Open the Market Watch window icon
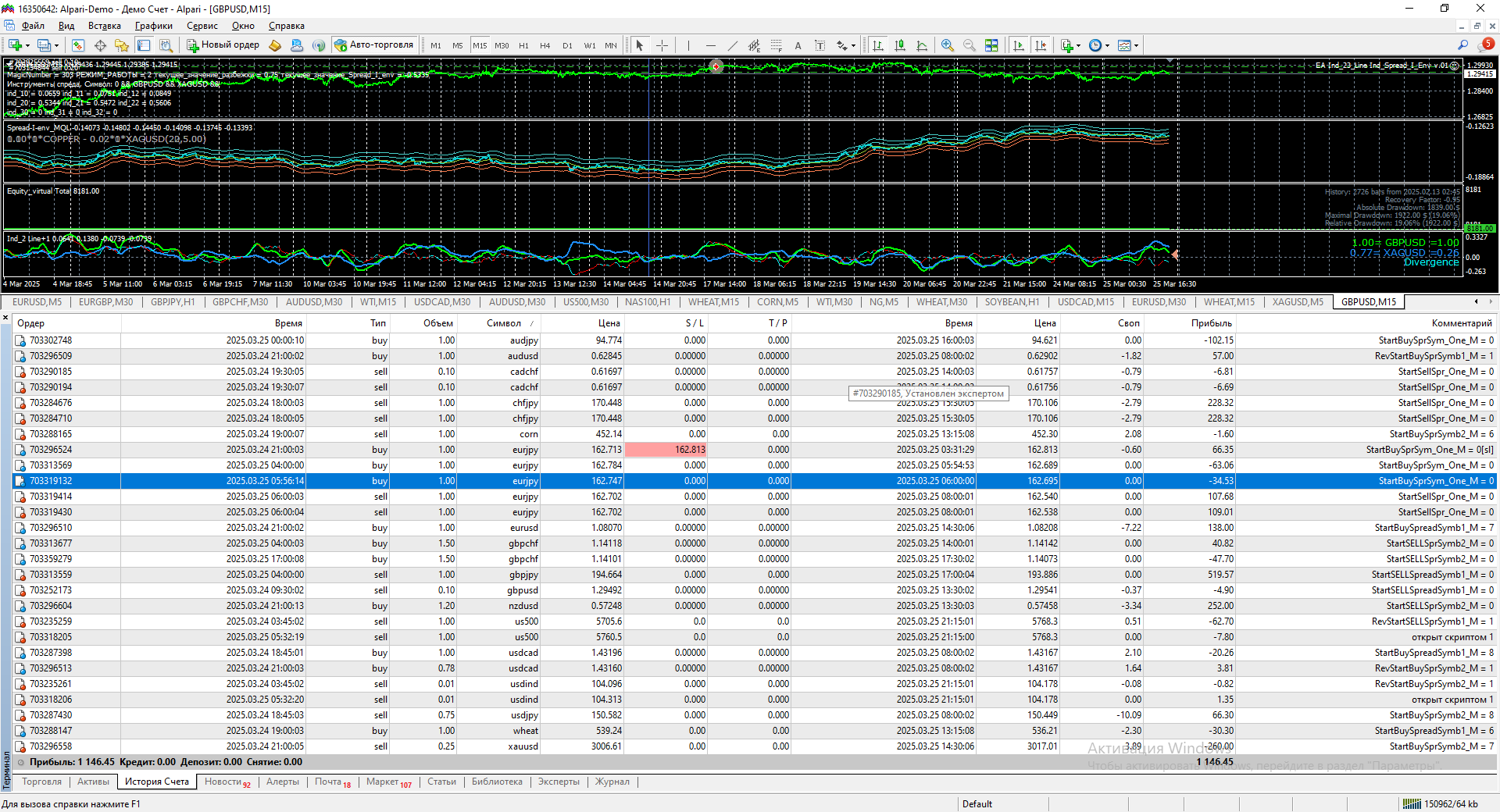The image size is (1500, 812). pos(78,45)
